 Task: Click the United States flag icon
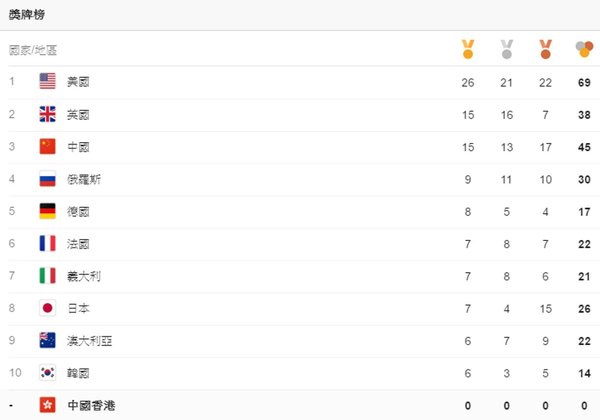tap(47, 81)
